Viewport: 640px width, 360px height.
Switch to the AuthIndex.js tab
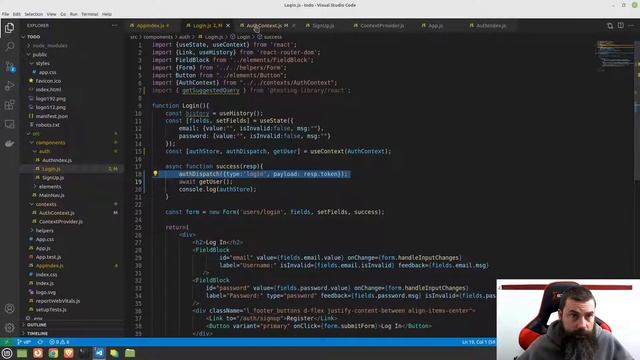[491, 26]
